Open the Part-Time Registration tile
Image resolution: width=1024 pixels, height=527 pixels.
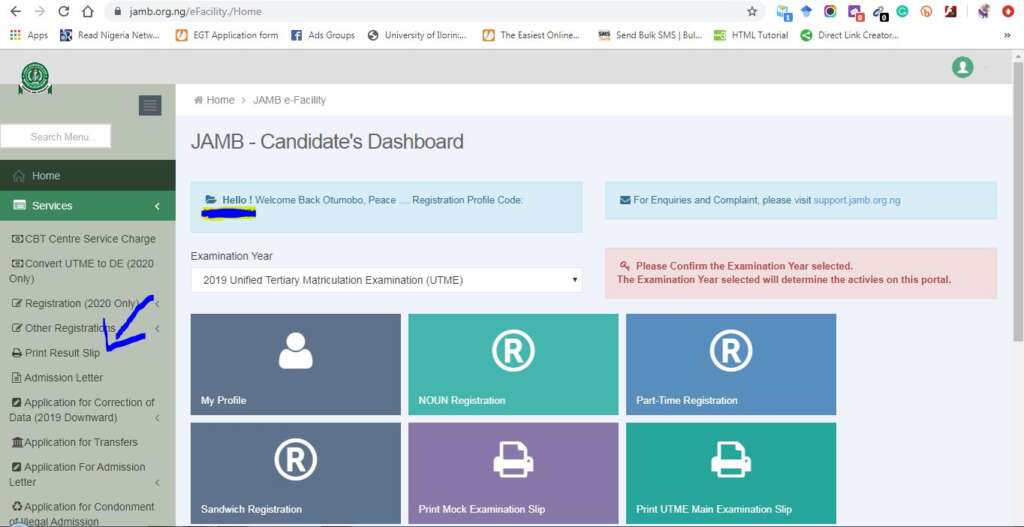[730, 364]
